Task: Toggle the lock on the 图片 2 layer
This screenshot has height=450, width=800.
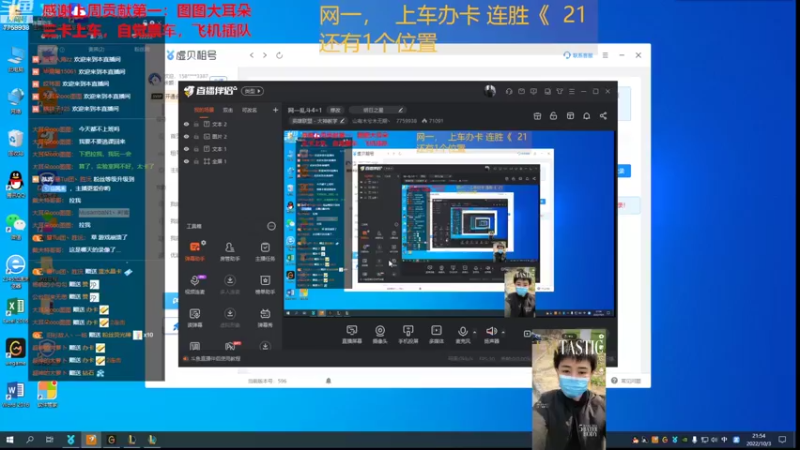Action: click(196, 137)
